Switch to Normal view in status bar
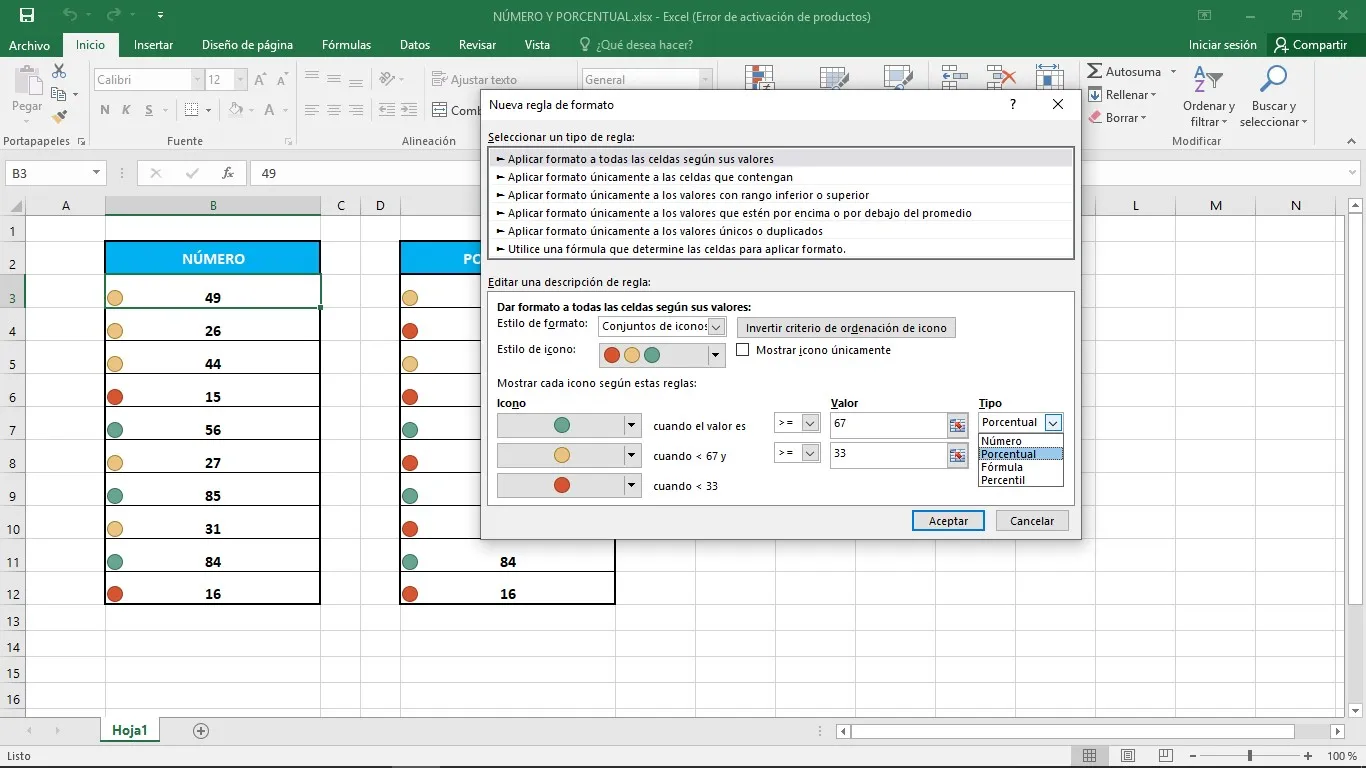 tap(1090, 756)
